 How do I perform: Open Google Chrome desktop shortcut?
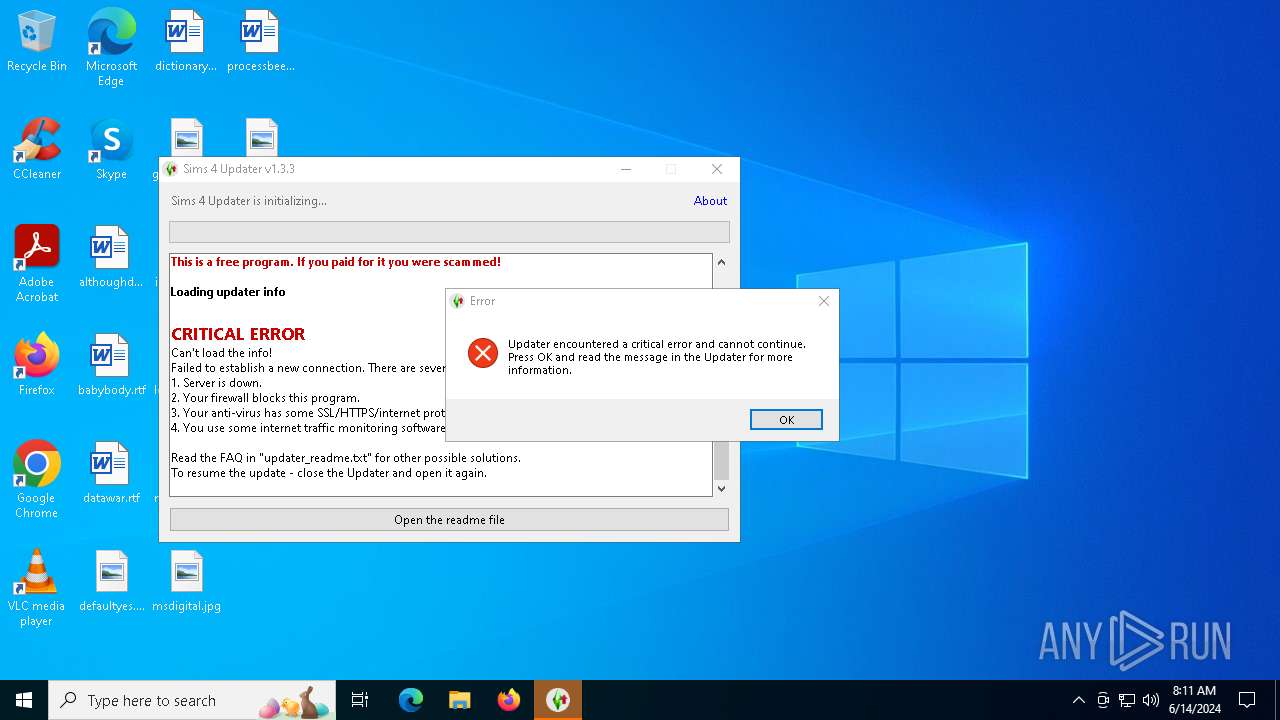pyautogui.click(x=37, y=479)
